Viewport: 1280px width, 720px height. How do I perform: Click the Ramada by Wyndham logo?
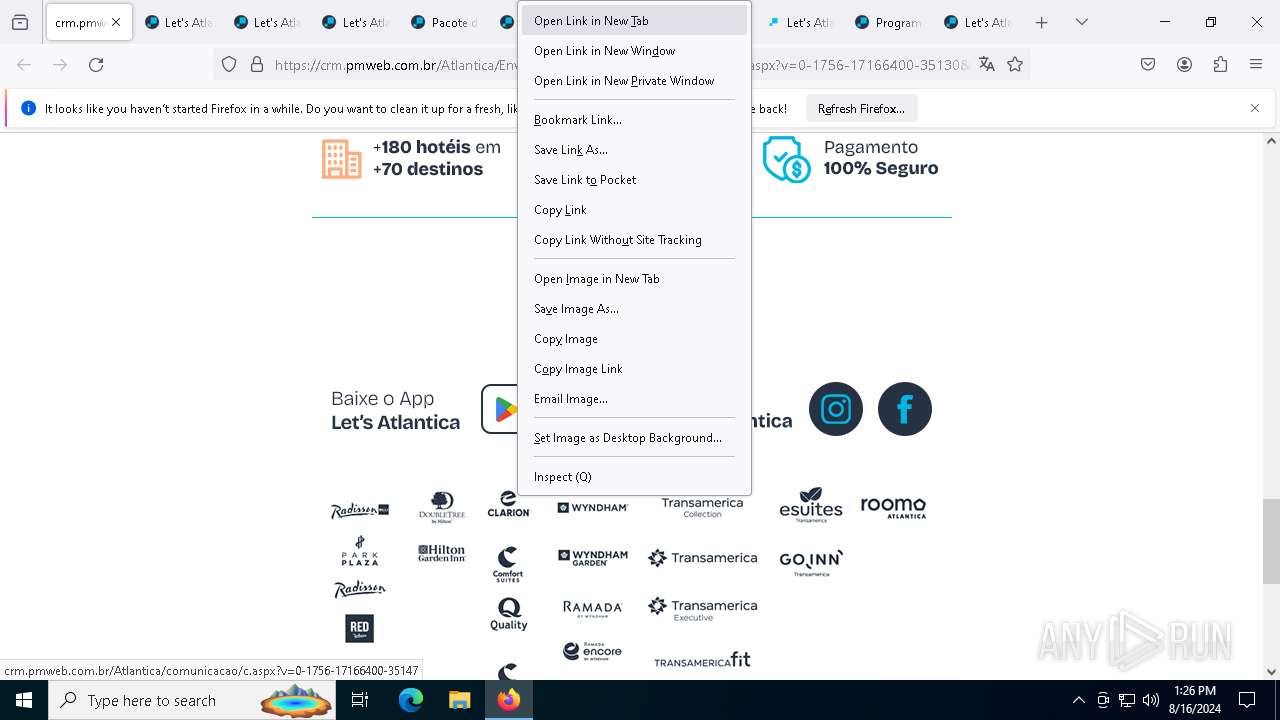pyautogui.click(x=593, y=608)
